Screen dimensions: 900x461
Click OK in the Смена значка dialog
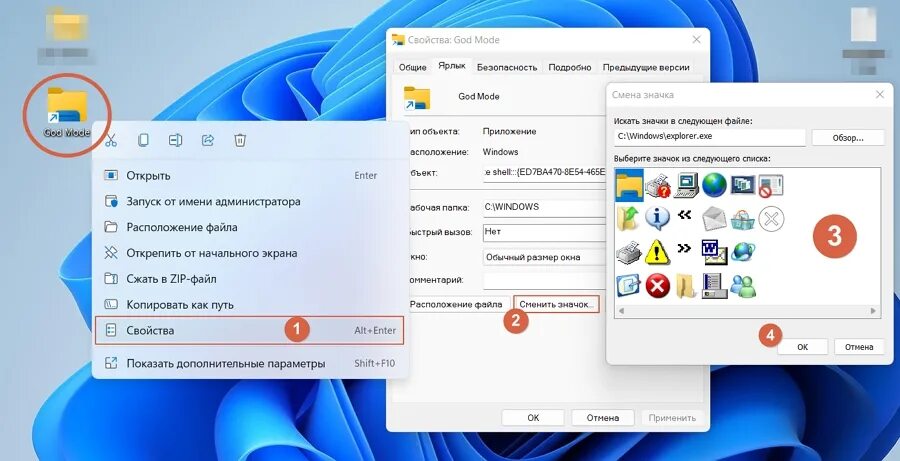tap(802, 347)
